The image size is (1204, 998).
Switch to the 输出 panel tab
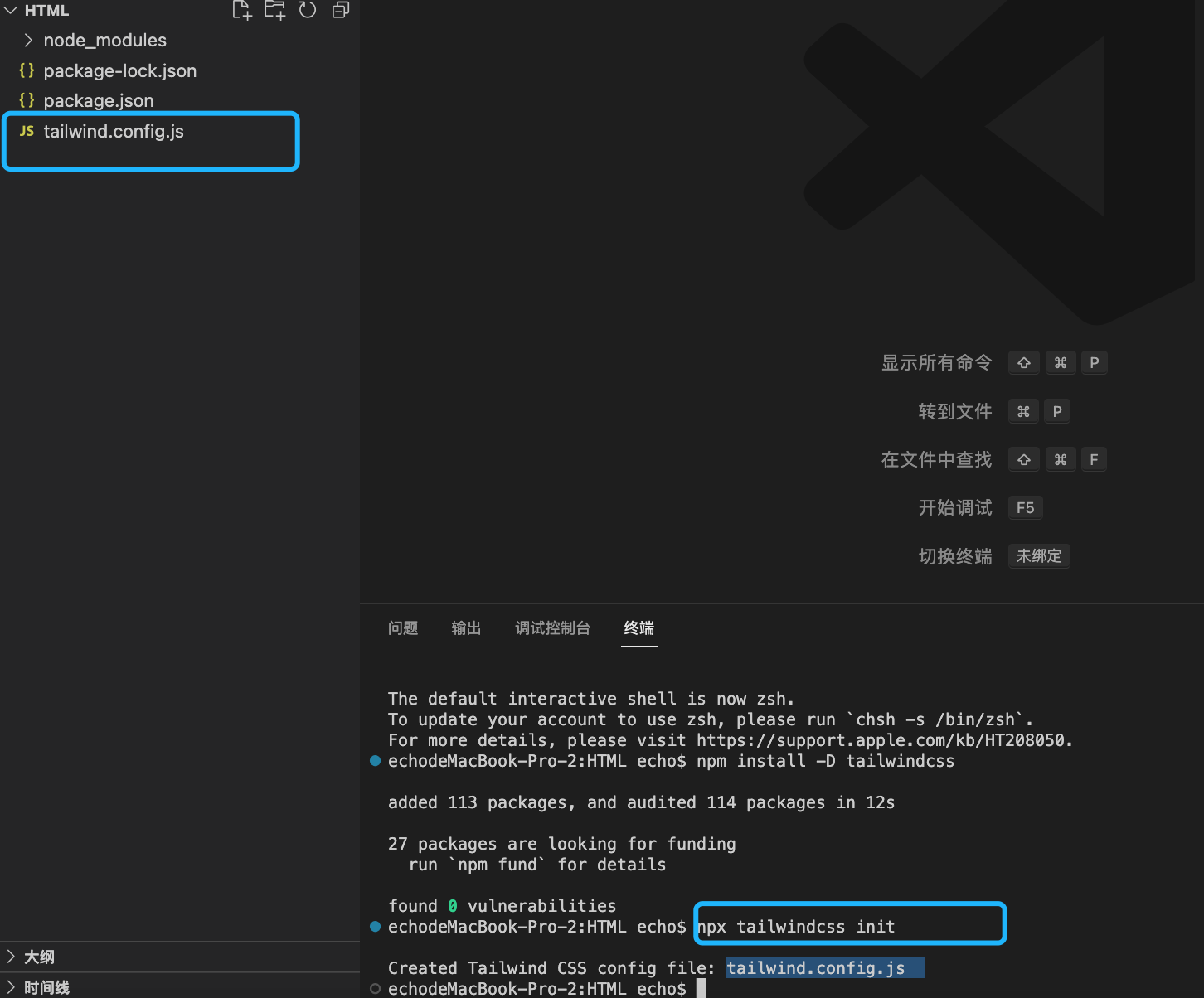pos(466,628)
